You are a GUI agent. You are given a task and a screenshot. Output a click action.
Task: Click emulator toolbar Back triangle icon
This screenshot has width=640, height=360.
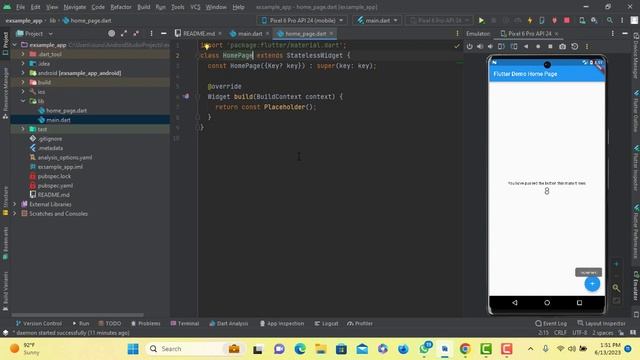pos(526,47)
